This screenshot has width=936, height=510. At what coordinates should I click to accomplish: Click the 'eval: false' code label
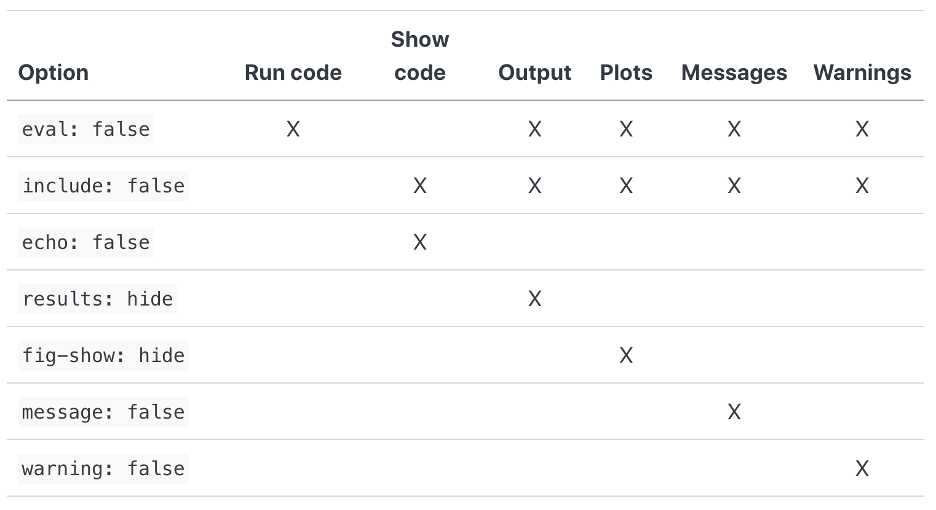[86, 129]
